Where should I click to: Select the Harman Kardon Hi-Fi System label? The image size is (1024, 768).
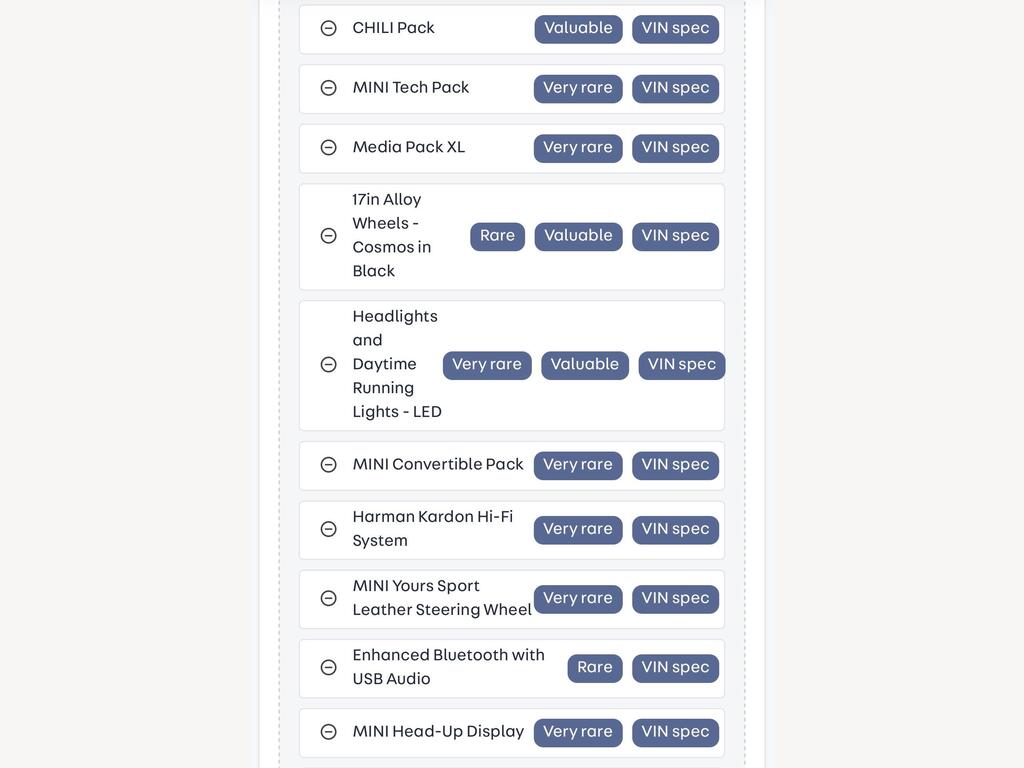pyautogui.click(x=433, y=528)
